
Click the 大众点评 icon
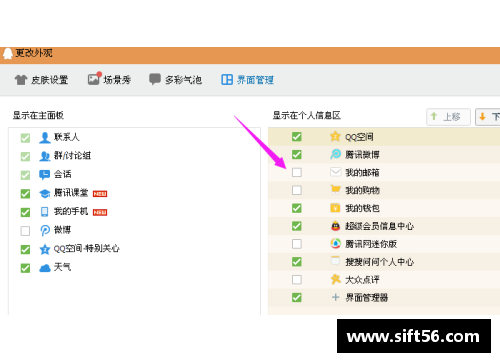(x=335, y=279)
